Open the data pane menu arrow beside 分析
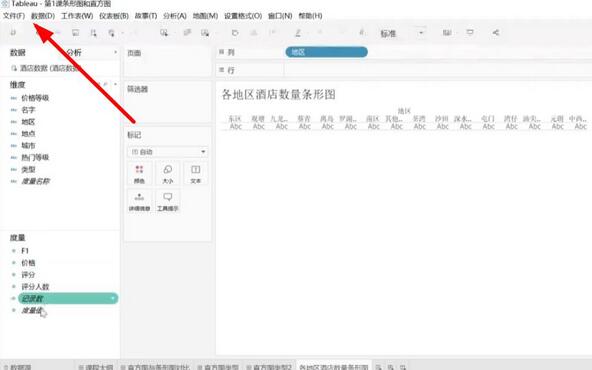Screen dimensions: 592x370 pyautogui.click(x=115, y=52)
